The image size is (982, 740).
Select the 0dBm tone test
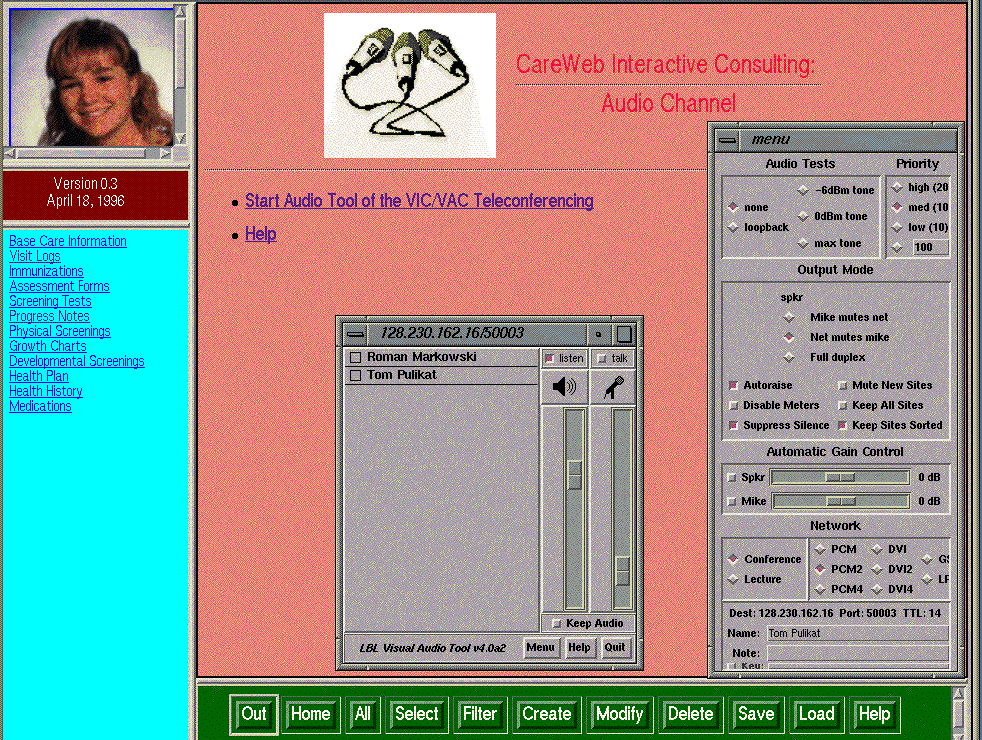[803, 217]
